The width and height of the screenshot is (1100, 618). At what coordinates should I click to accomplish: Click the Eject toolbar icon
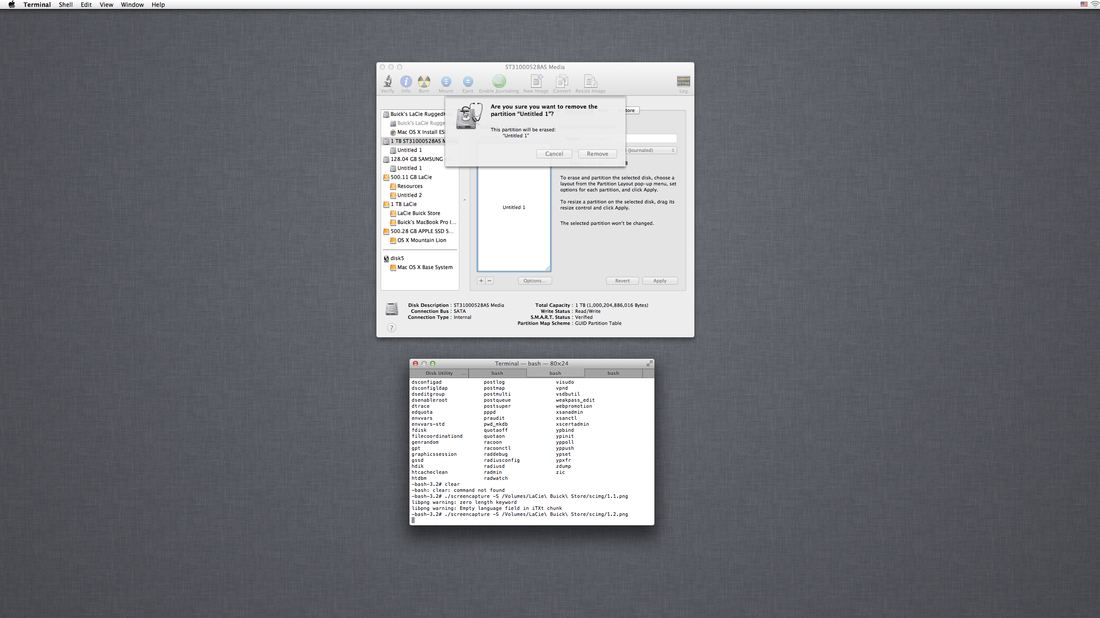coord(467,81)
